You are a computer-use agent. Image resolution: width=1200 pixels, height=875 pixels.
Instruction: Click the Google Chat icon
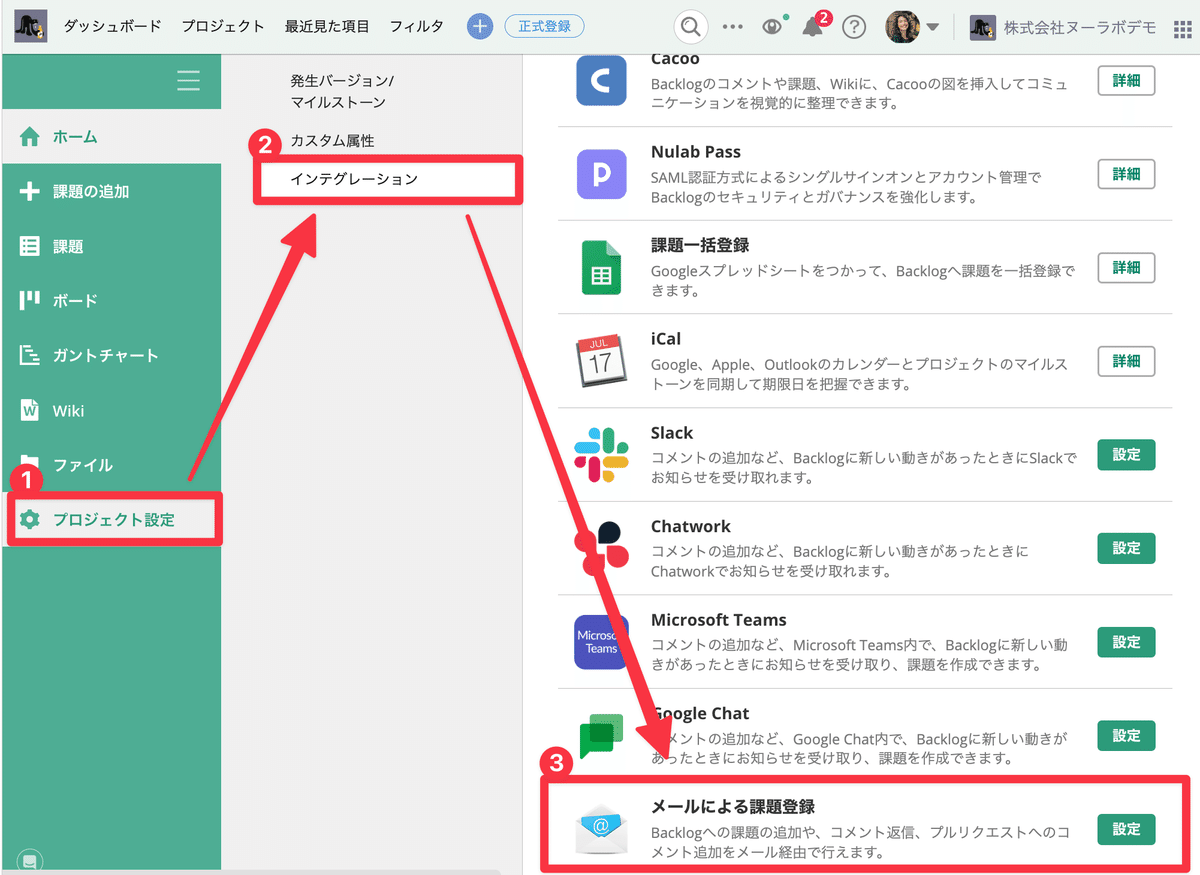600,735
